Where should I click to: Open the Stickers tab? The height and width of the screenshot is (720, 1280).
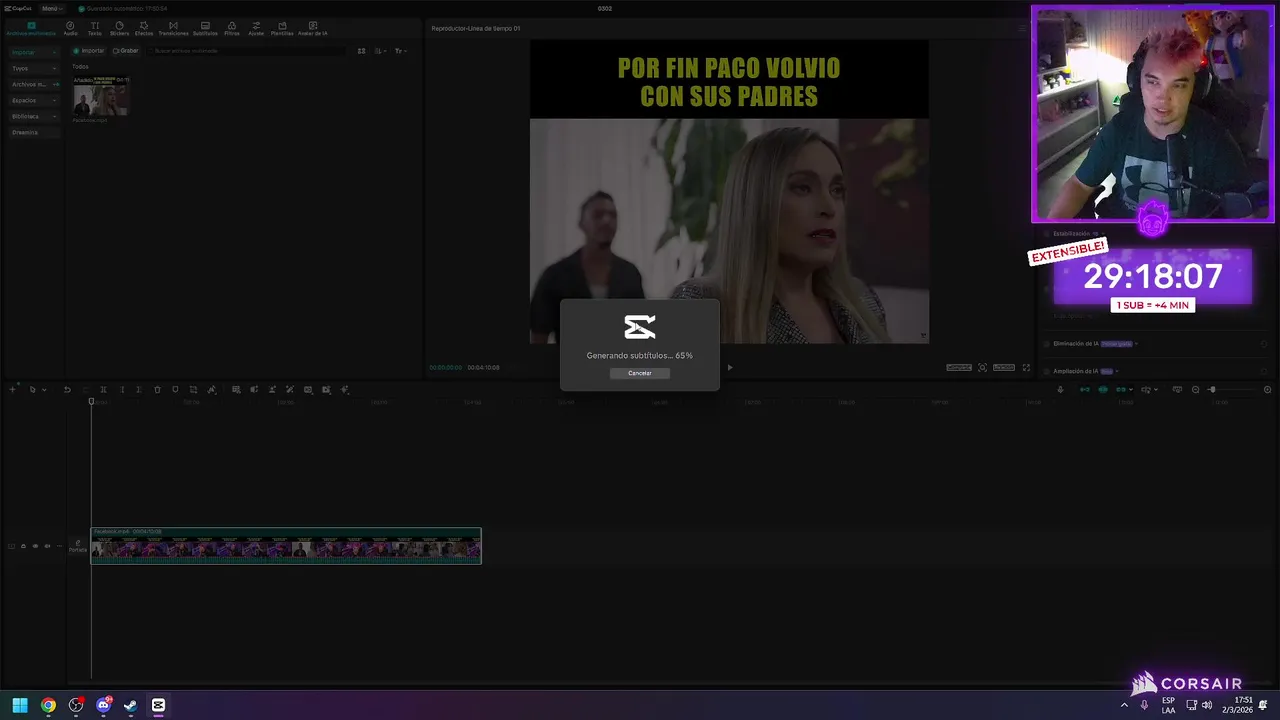coord(119,28)
